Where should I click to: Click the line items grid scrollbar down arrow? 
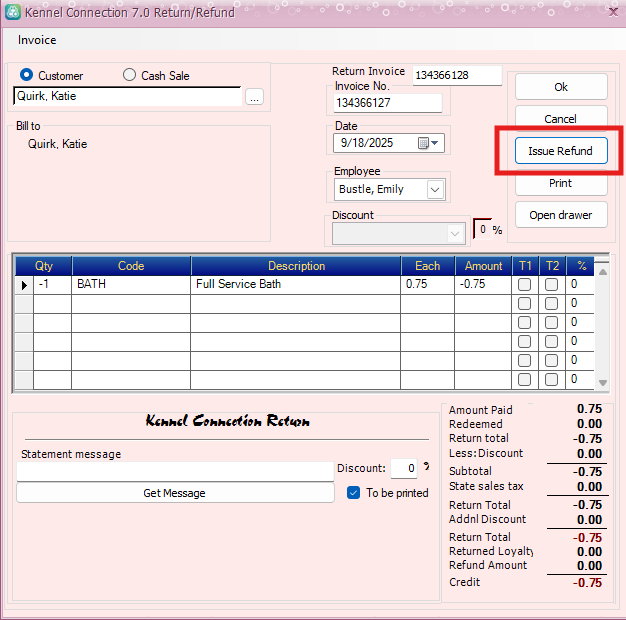click(x=602, y=383)
